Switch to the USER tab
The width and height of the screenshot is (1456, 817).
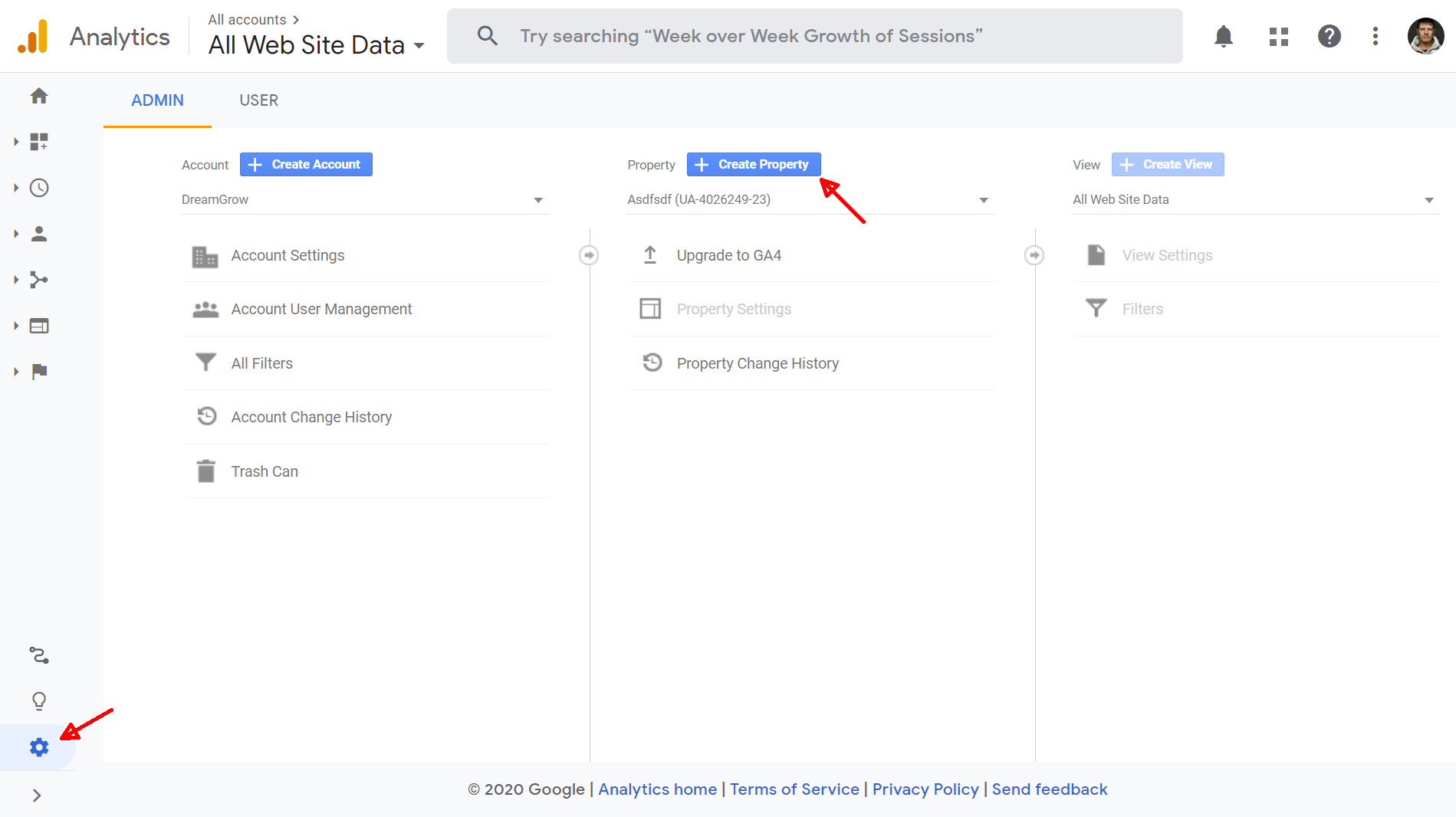point(258,100)
